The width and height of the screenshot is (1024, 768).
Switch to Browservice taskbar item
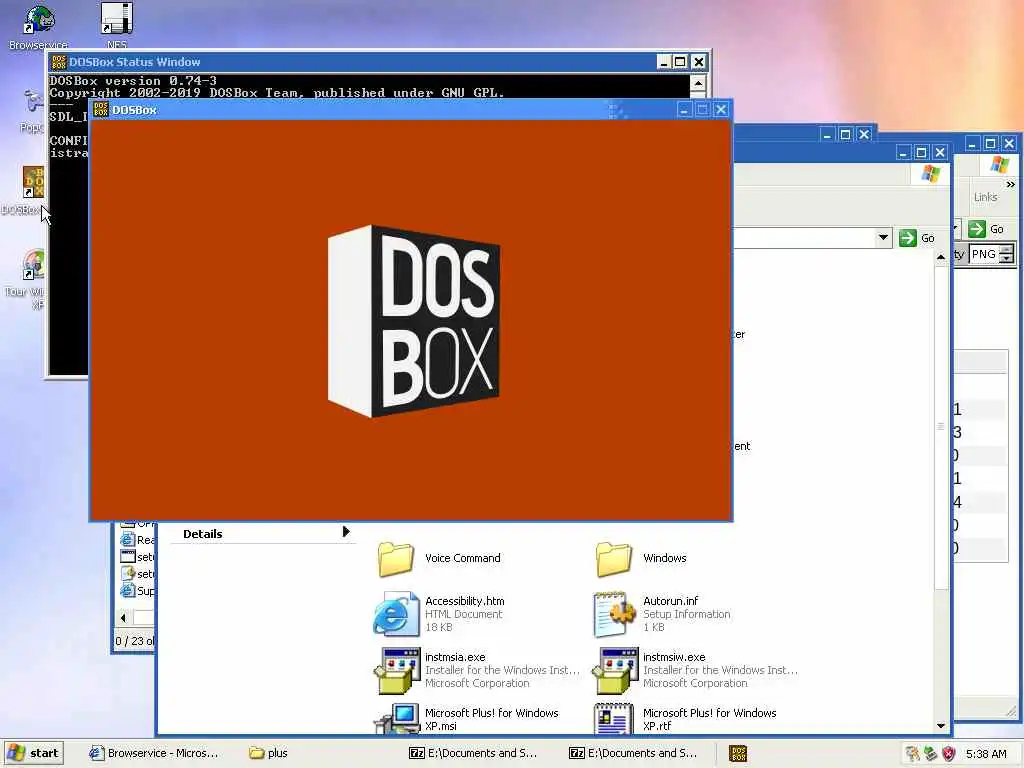[x=154, y=753]
